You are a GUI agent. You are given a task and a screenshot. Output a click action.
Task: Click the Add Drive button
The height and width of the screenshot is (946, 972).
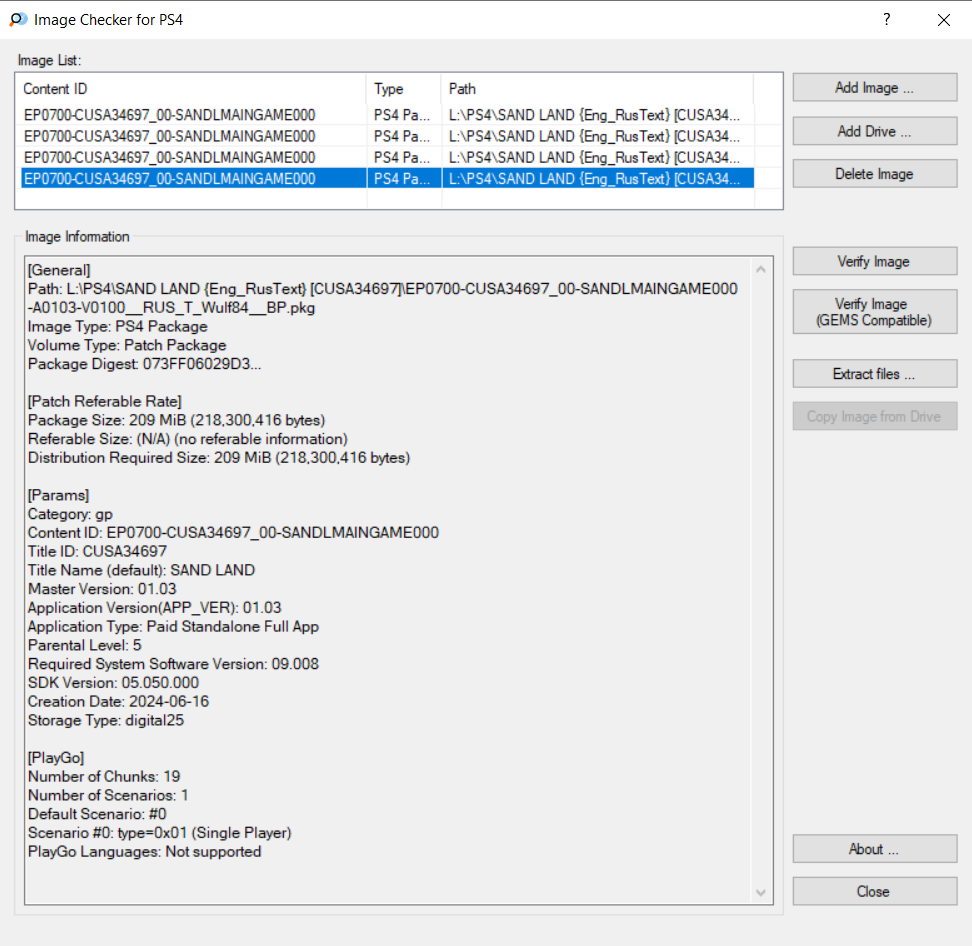click(874, 131)
